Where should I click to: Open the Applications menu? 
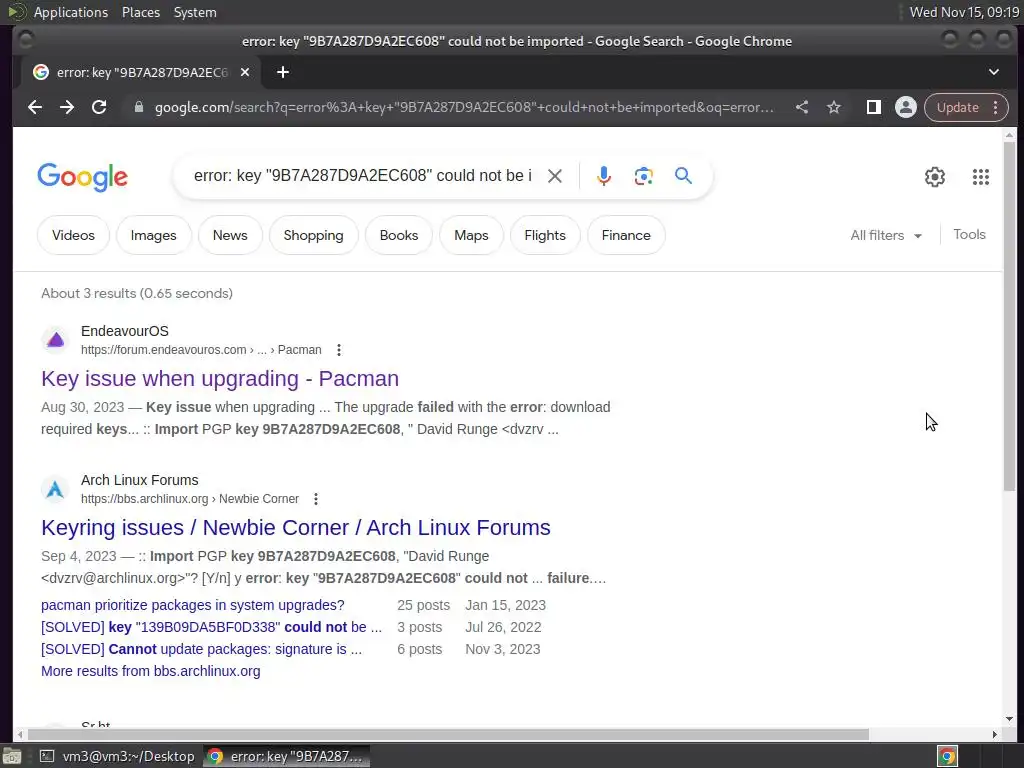point(71,12)
